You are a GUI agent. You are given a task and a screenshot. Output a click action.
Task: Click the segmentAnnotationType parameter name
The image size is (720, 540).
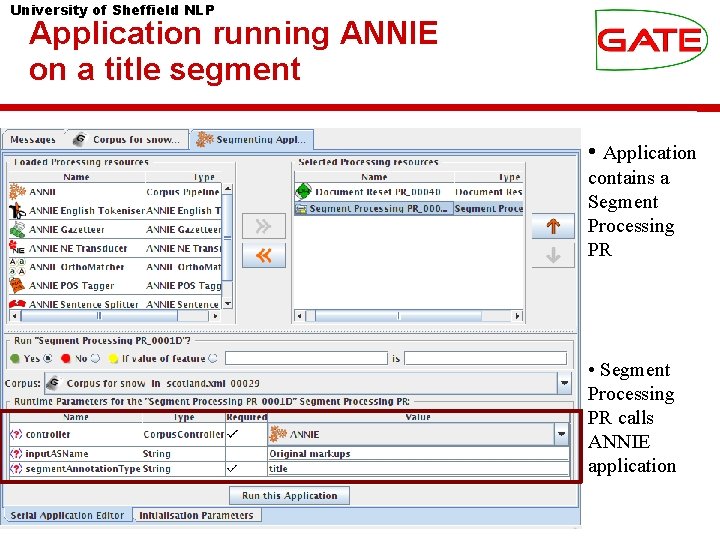click(x=83, y=469)
